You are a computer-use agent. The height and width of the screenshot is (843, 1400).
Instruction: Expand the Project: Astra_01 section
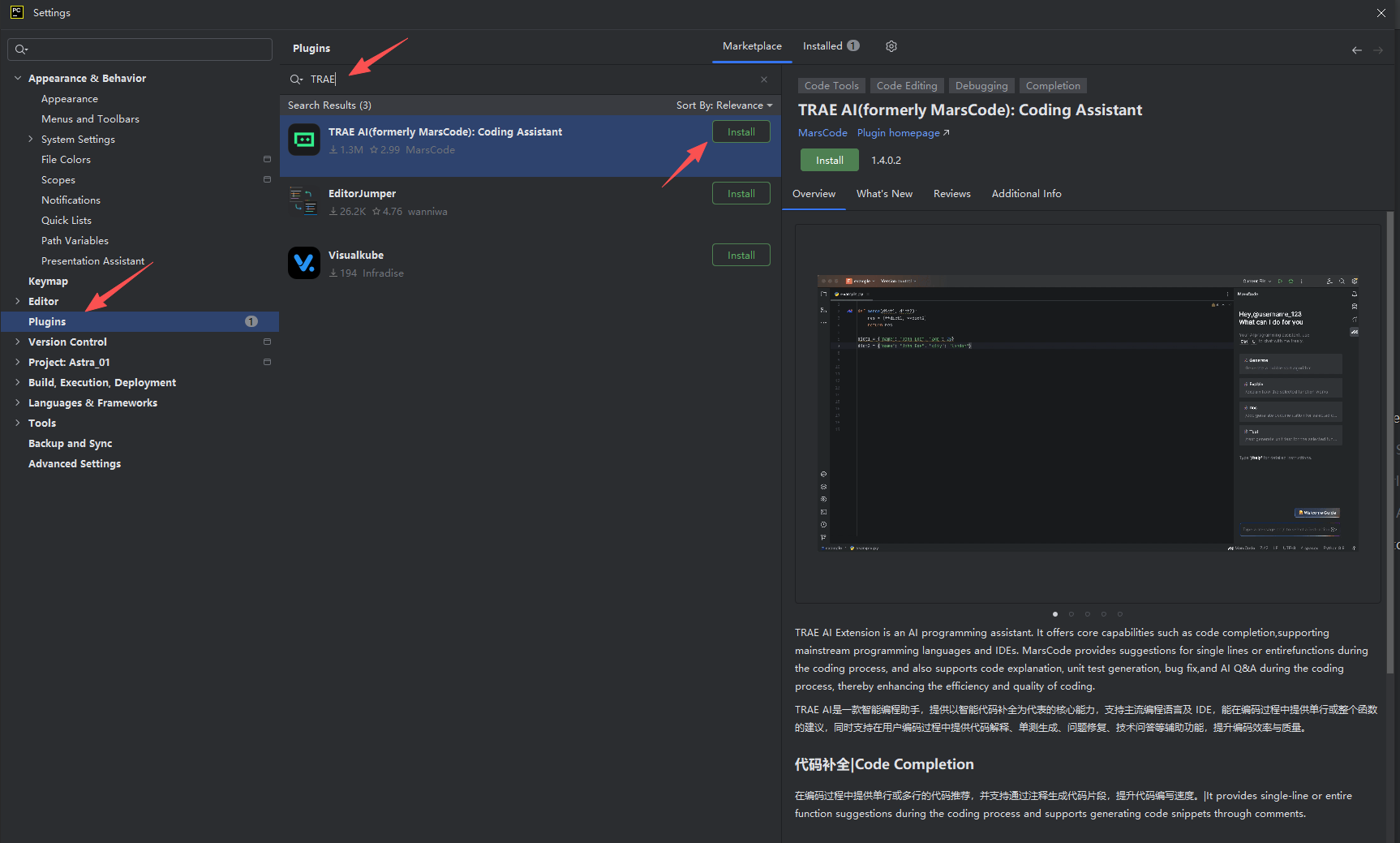click(x=18, y=362)
